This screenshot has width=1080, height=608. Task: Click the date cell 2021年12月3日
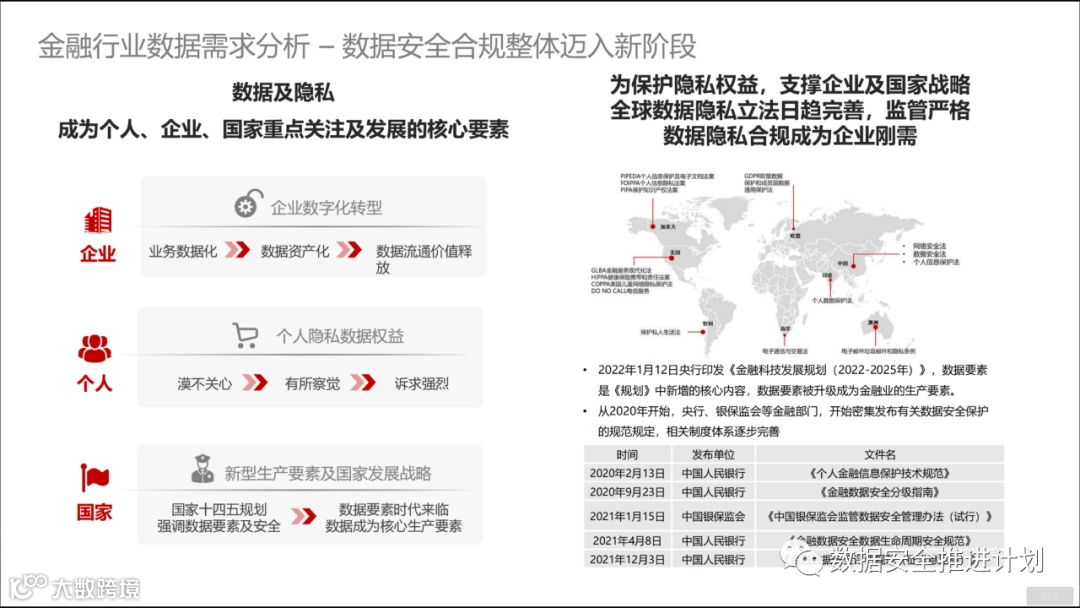click(x=627, y=559)
